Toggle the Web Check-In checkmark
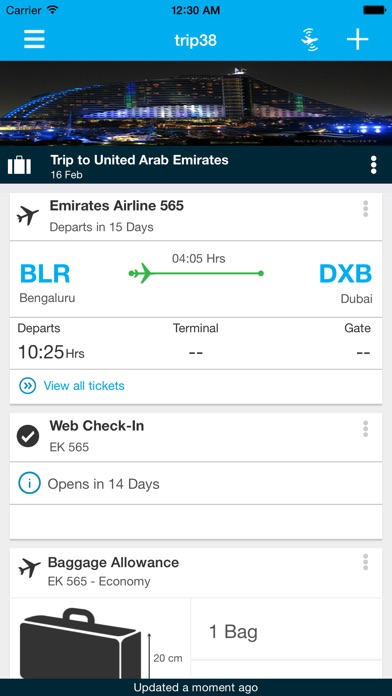392x696 pixels. (28, 436)
